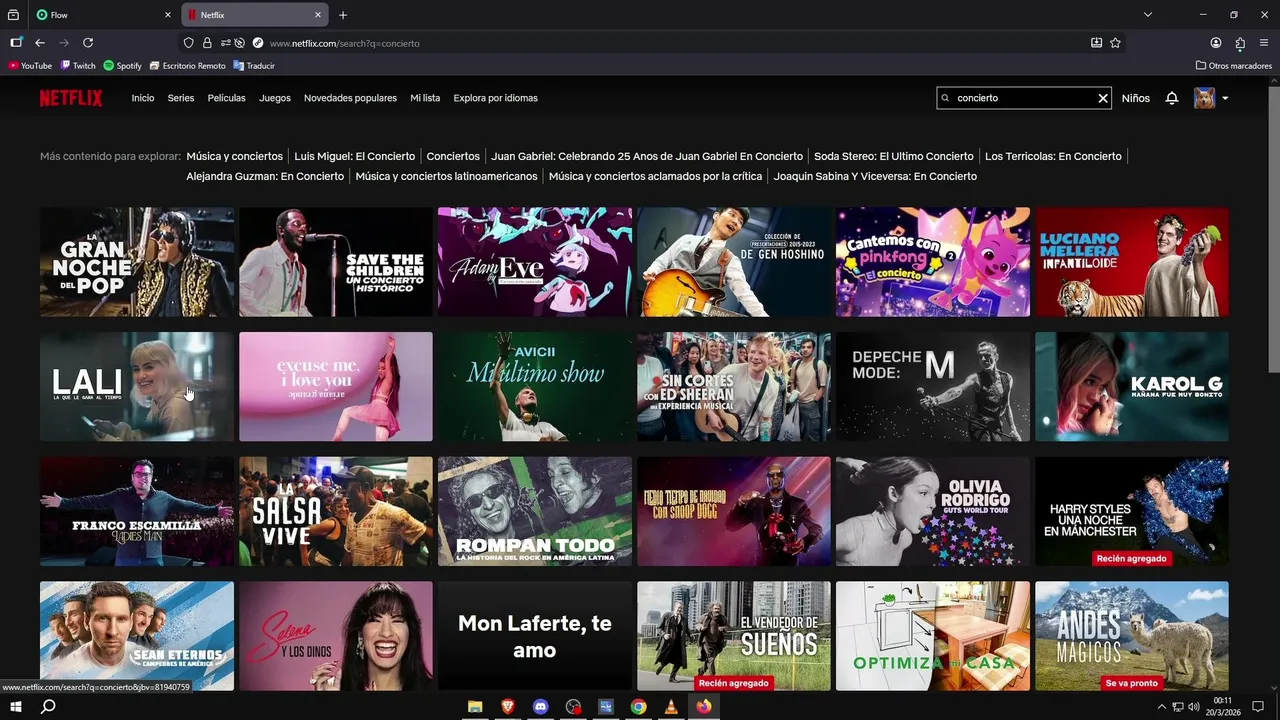Open the Juegos menu item

(275, 98)
